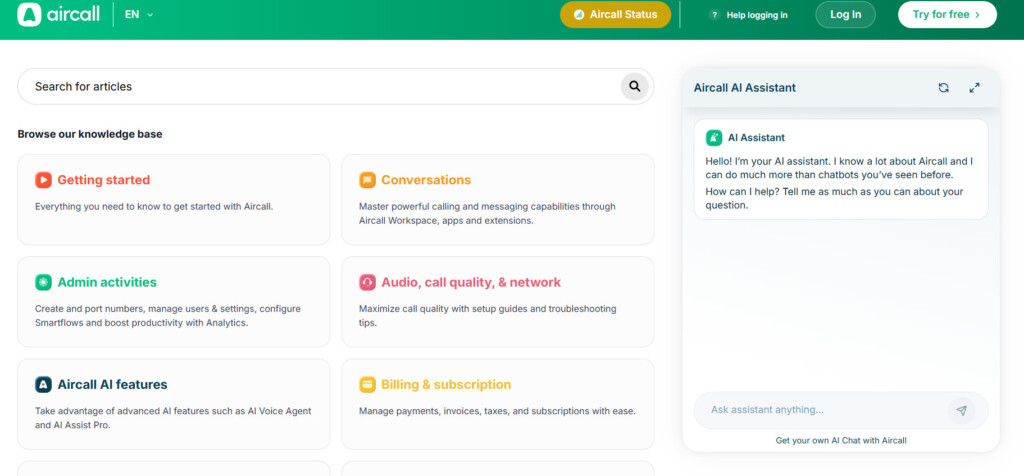Click the Aircall AI Assistant panel title

[744, 87]
